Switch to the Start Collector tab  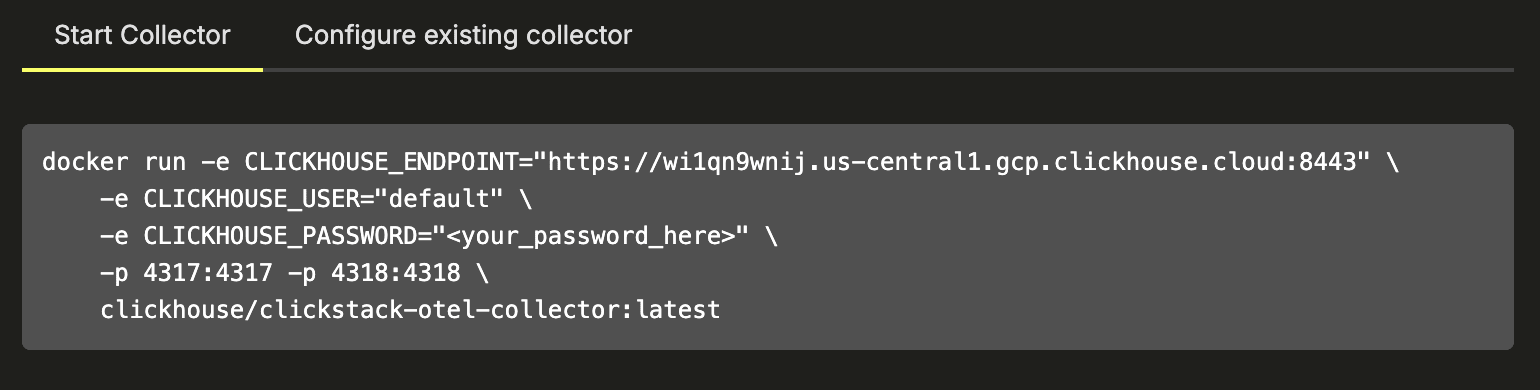coord(142,35)
